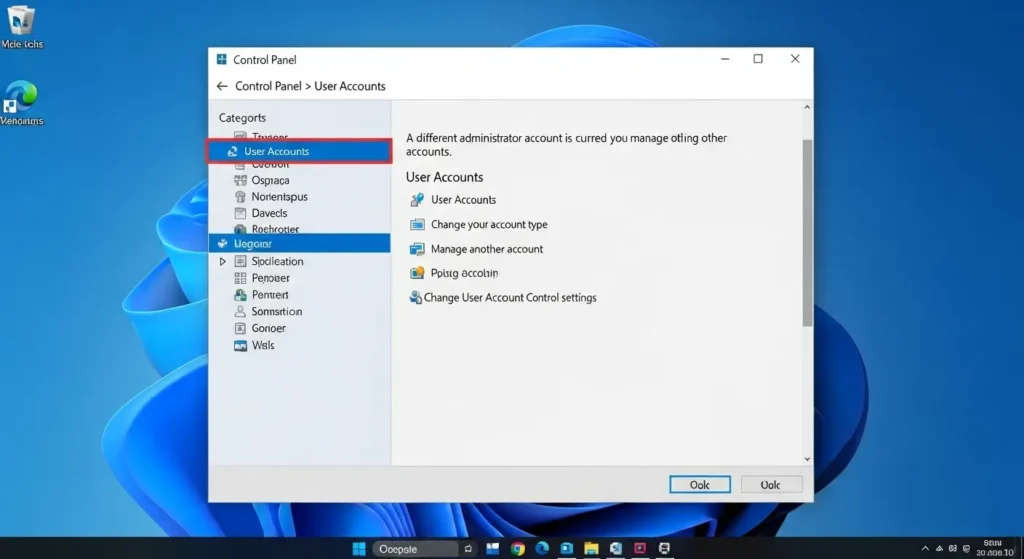This screenshot has height=559, width=1024.
Task: Open the User Accounts link in the right pane
Action: click(463, 200)
